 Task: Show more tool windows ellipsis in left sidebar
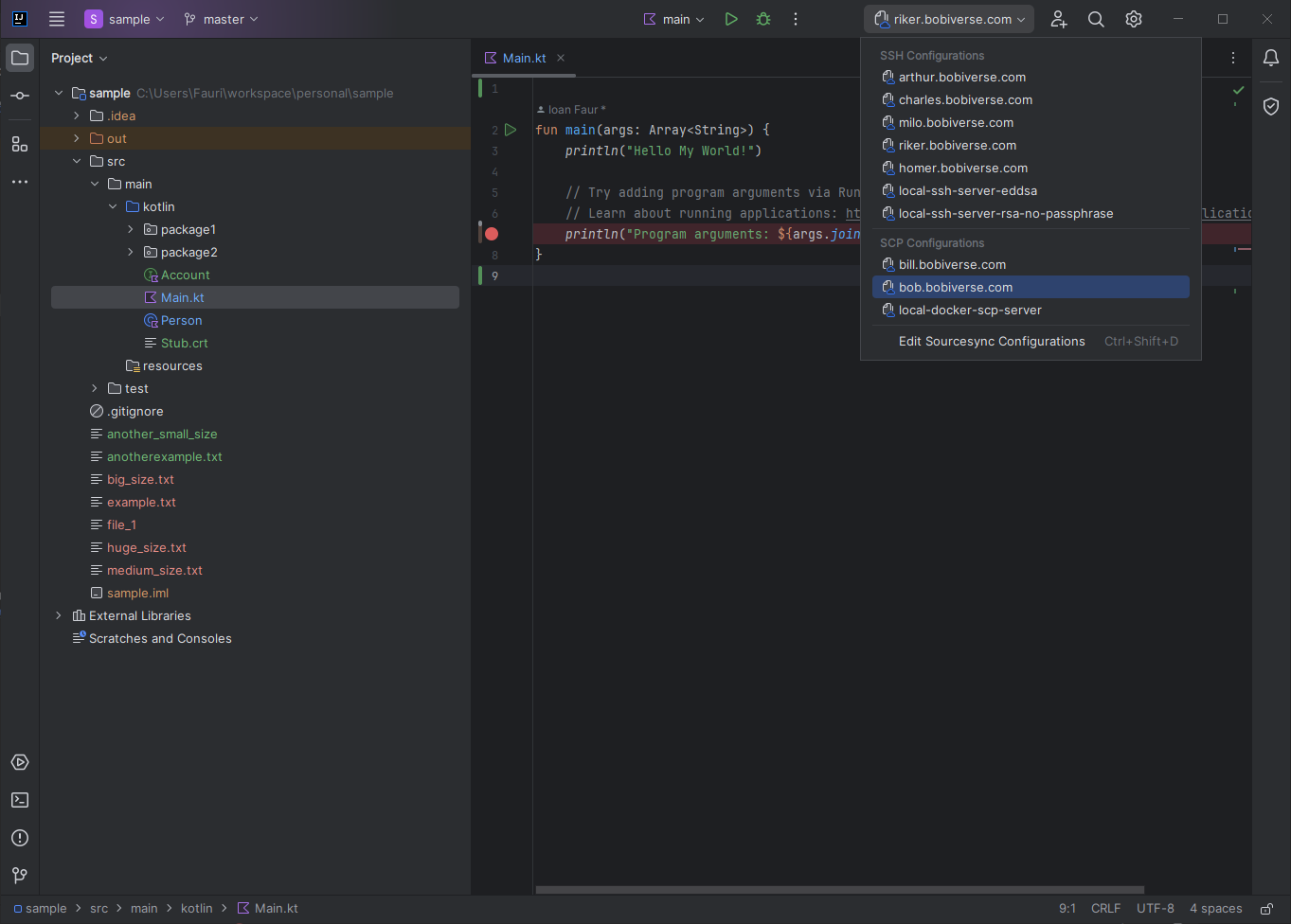click(x=20, y=182)
